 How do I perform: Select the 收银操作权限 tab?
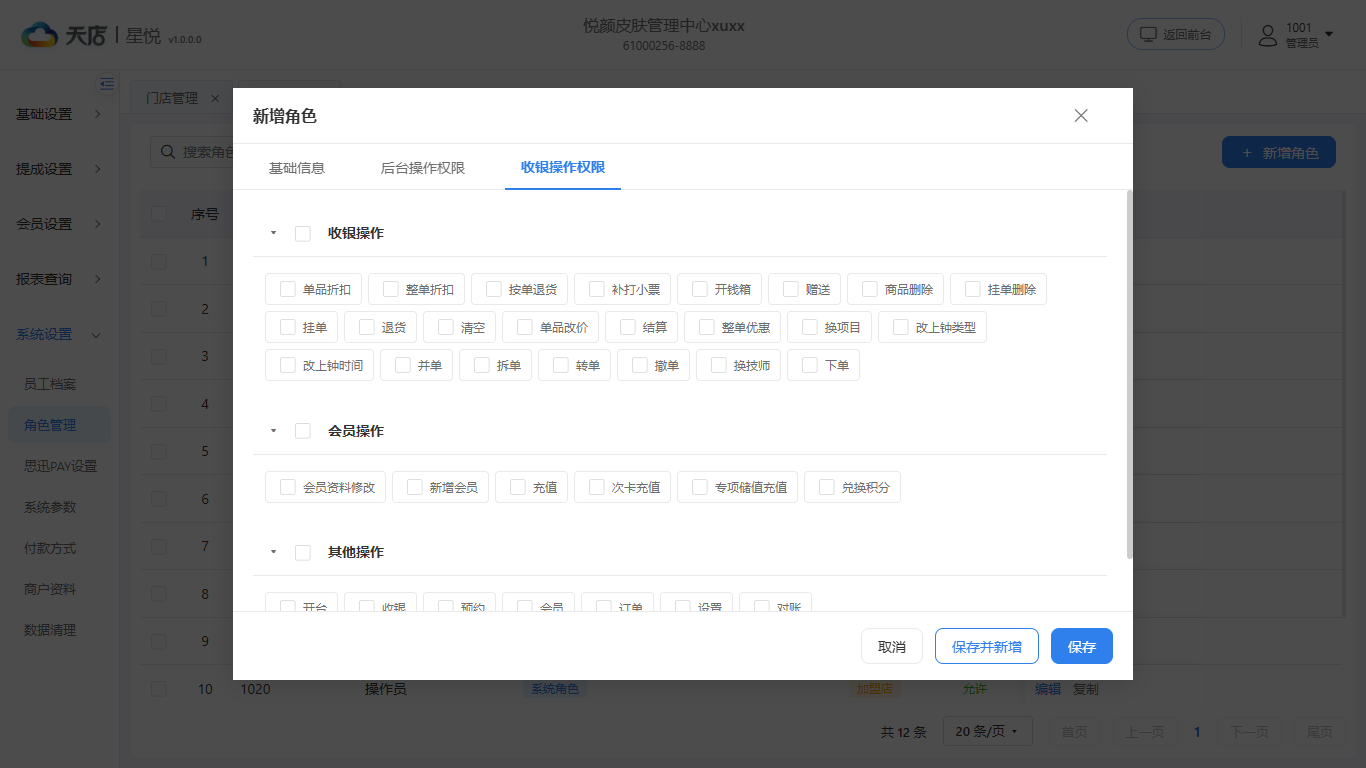[x=563, y=167]
